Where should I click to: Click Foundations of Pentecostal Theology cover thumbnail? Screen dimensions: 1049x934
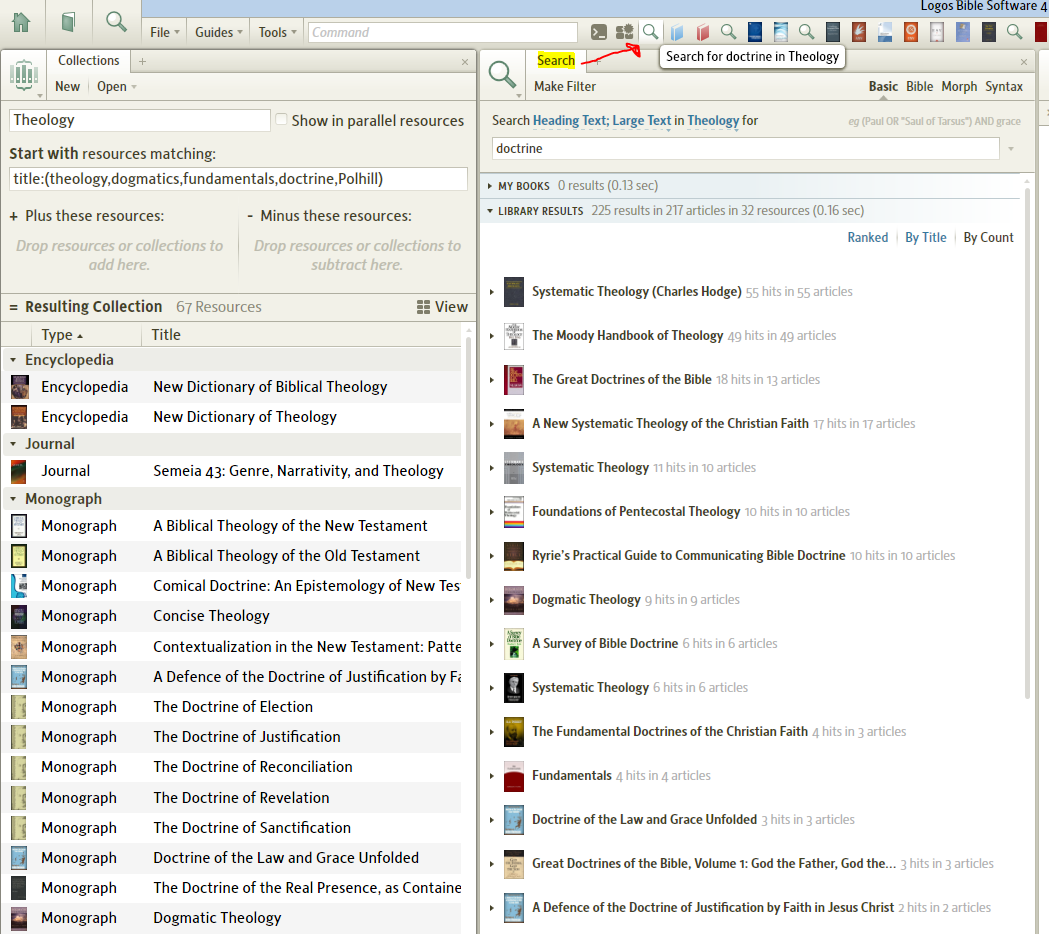pos(514,512)
